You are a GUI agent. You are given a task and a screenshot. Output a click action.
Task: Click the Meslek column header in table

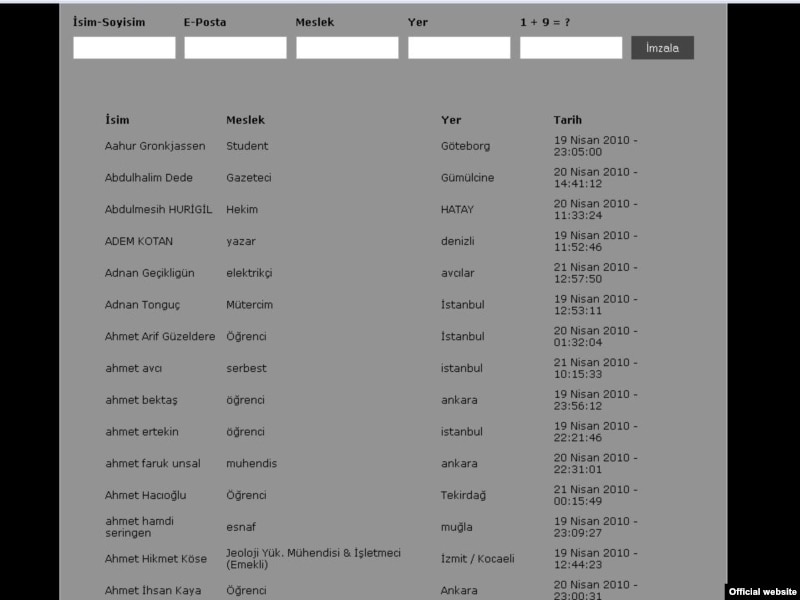[x=245, y=120]
